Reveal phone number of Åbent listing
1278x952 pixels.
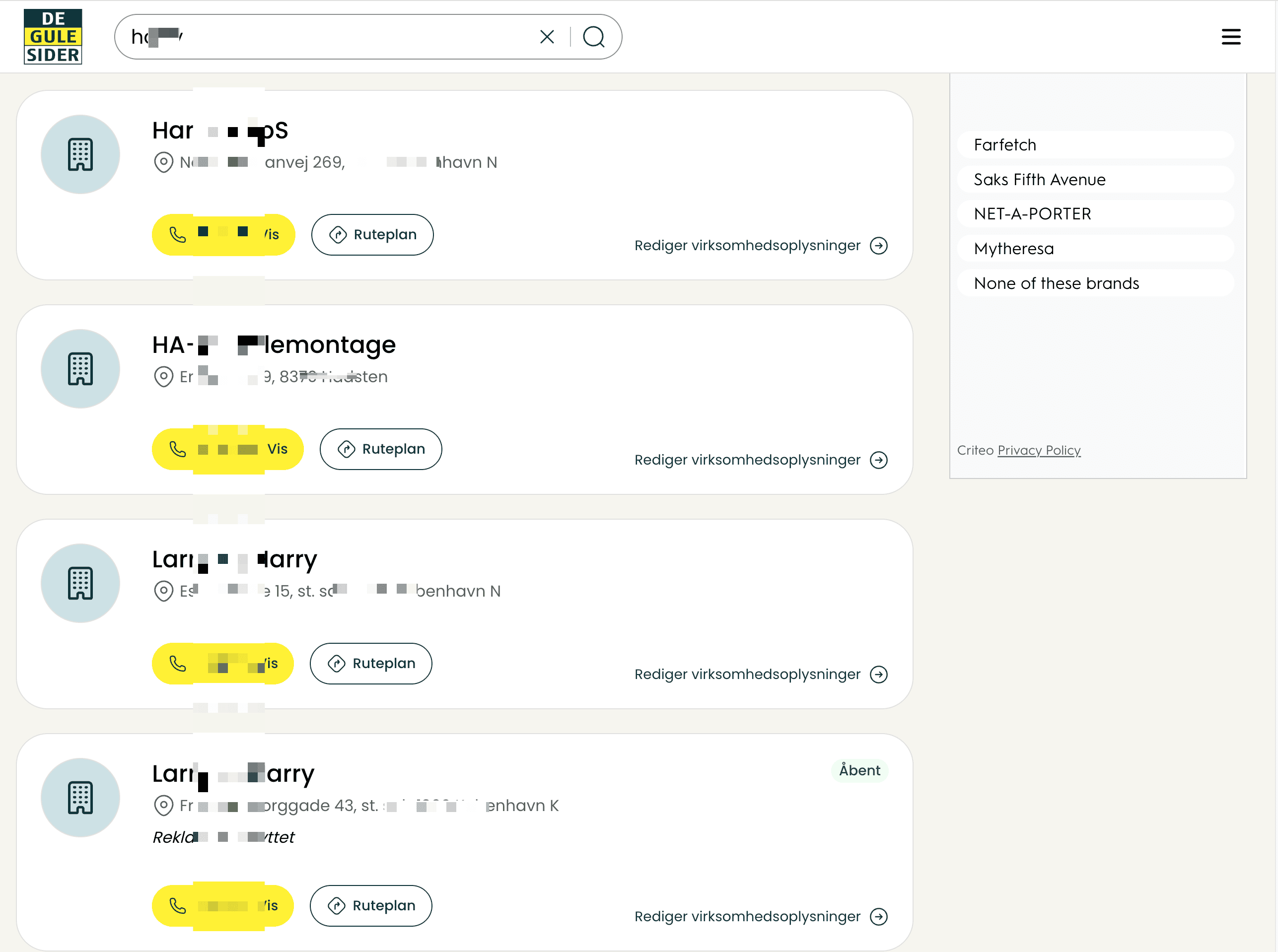click(222, 905)
